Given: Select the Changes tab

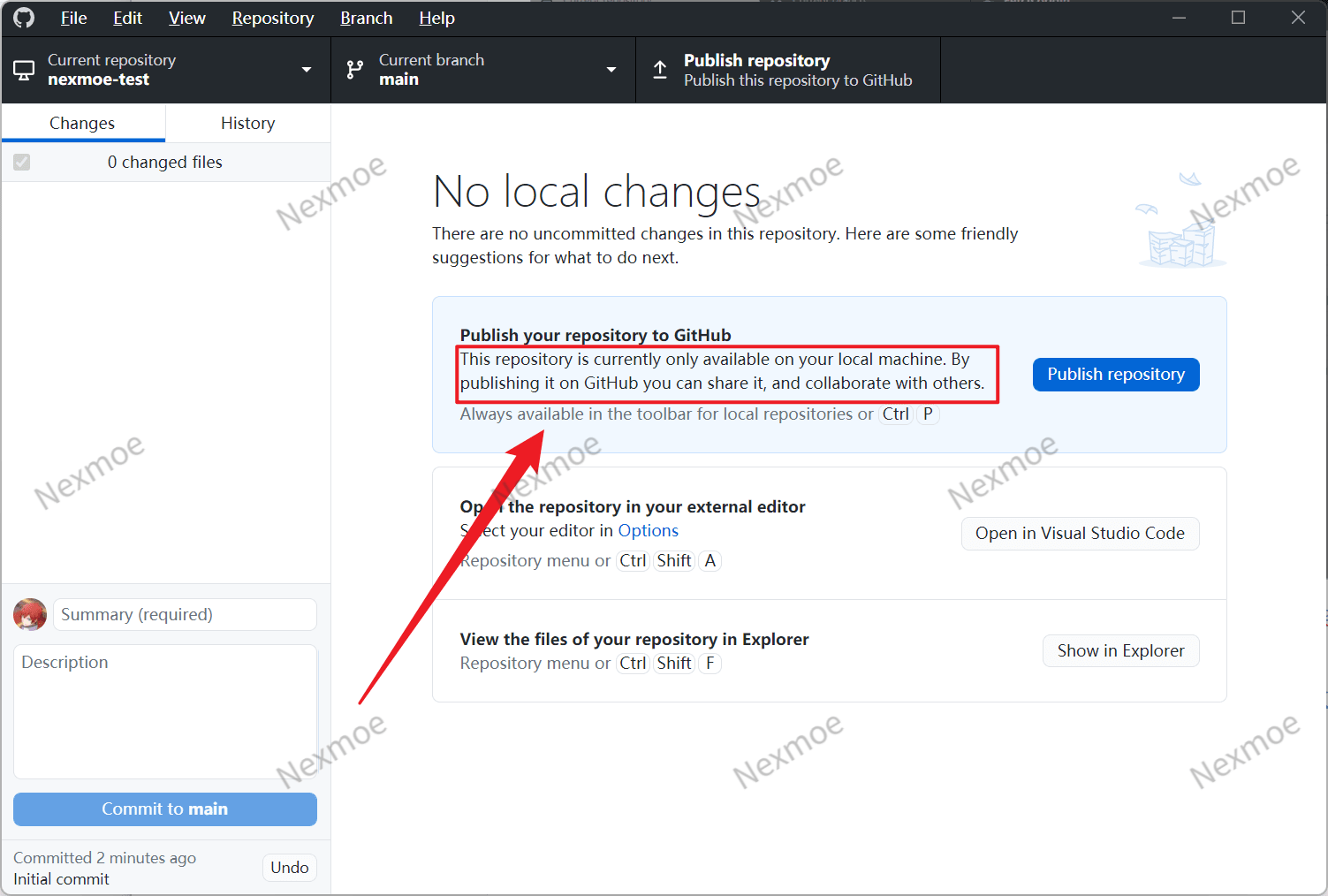Looking at the screenshot, I should pos(82,123).
